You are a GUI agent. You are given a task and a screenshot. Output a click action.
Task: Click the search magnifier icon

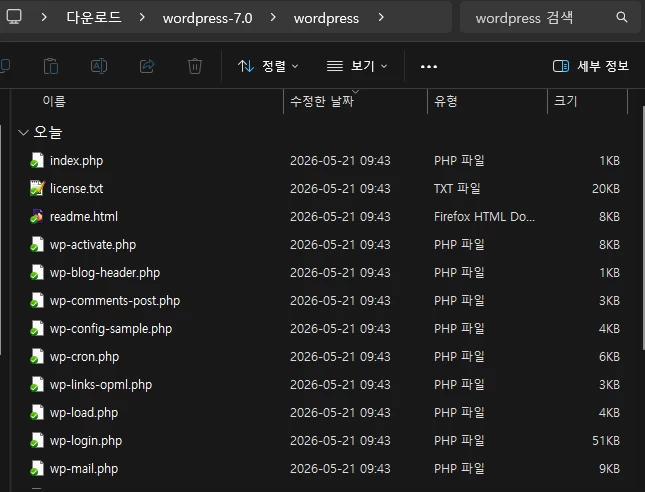(x=622, y=17)
